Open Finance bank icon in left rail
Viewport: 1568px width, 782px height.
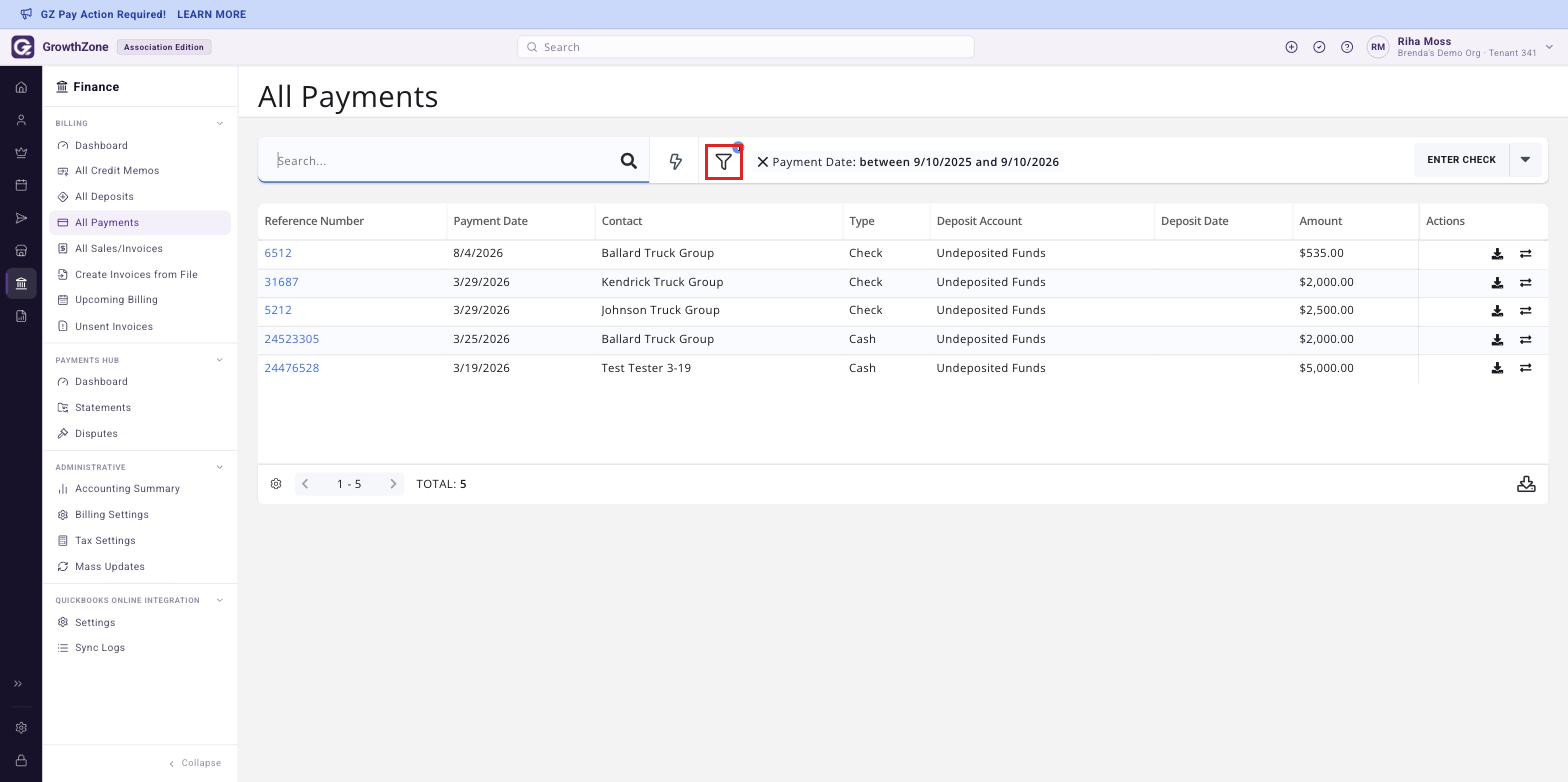pos(21,283)
